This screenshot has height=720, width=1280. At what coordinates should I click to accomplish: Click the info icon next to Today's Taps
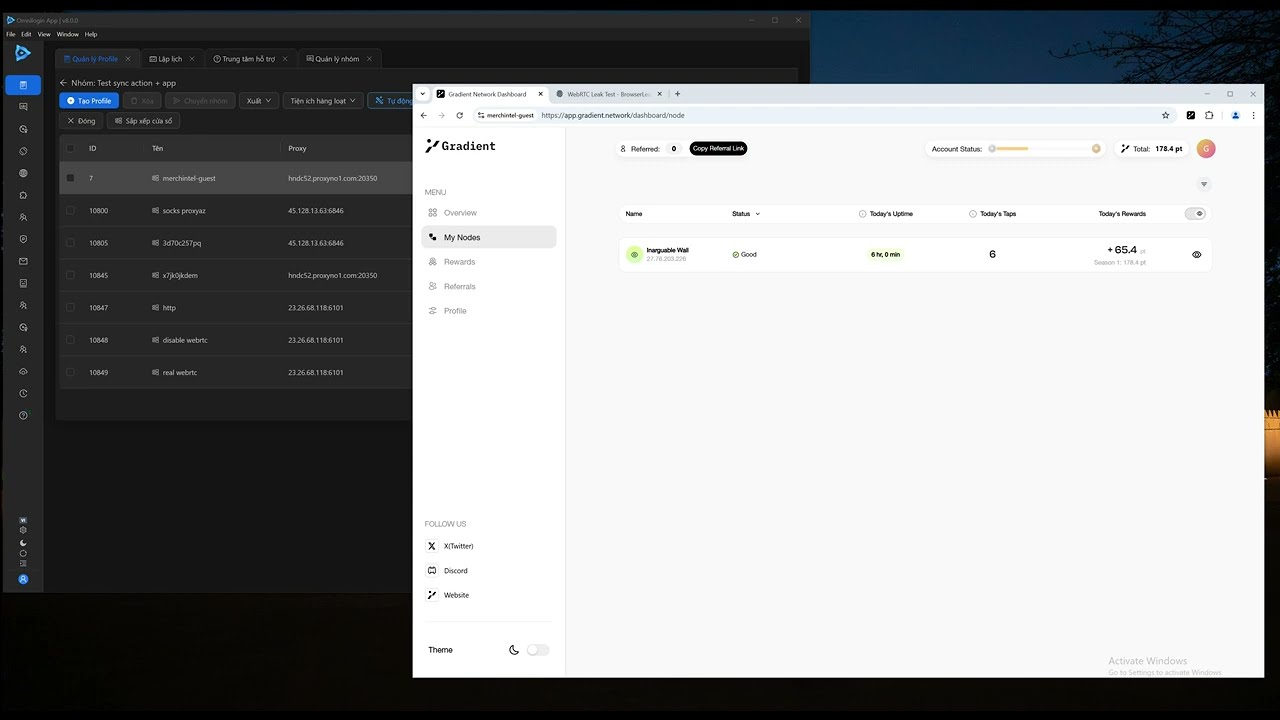(x=973, y=214)
